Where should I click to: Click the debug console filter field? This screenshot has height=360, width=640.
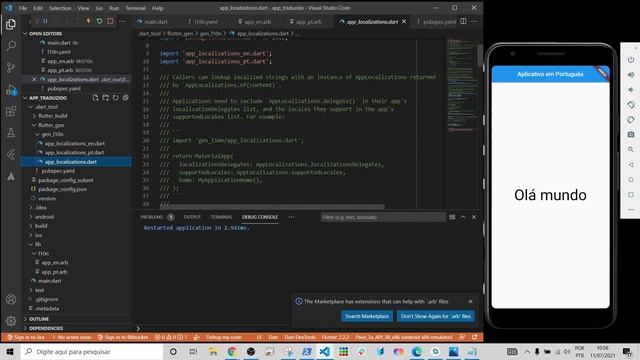[382, 217]
